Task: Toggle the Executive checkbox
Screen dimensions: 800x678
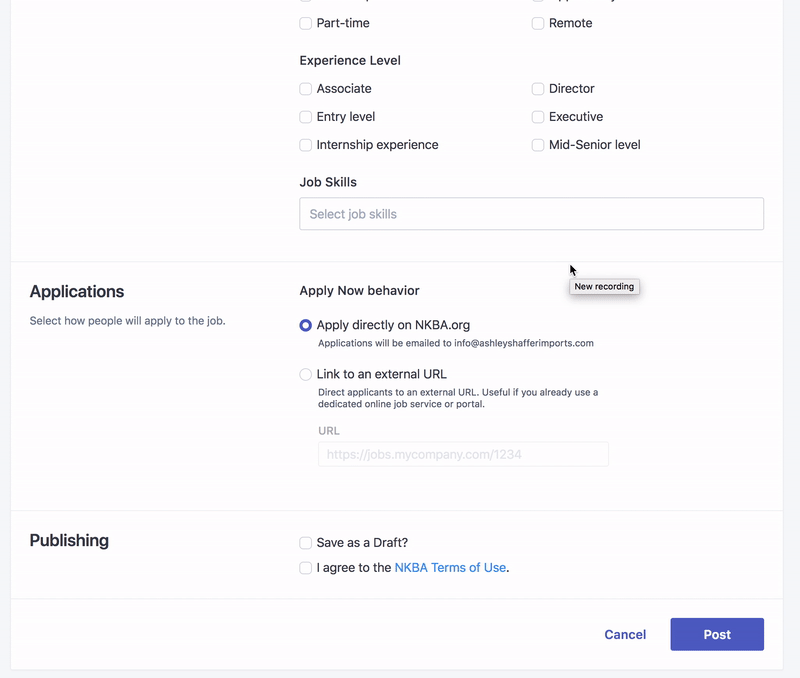Action: [538, 117]
